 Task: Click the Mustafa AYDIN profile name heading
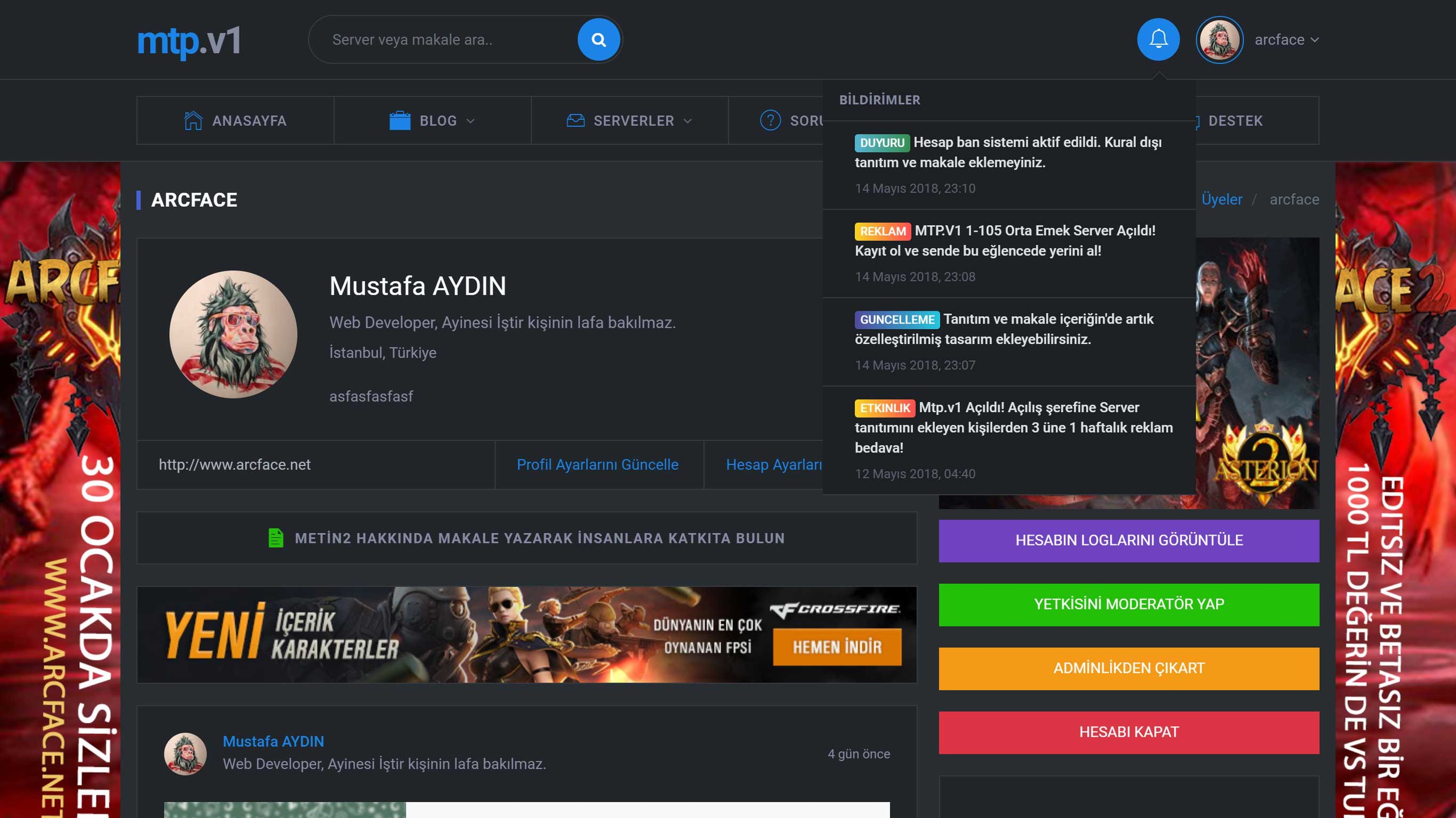tap(417, 286)
